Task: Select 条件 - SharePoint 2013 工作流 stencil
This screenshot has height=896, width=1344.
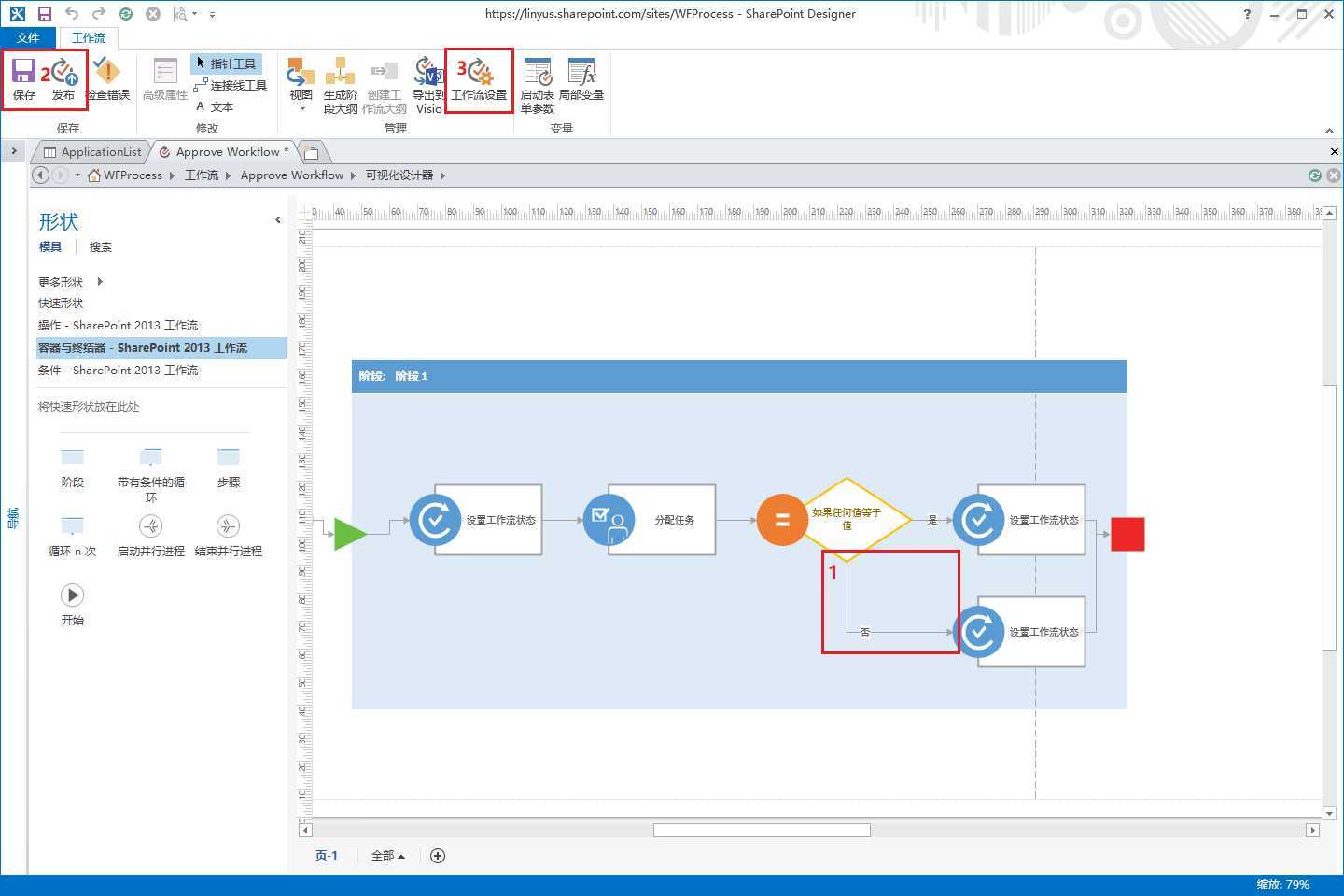Action: click(118, 371)
